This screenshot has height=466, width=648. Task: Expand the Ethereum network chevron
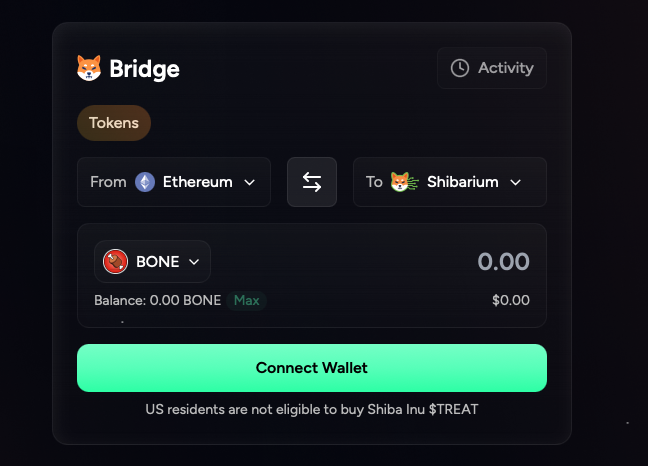tap(250, 182)
